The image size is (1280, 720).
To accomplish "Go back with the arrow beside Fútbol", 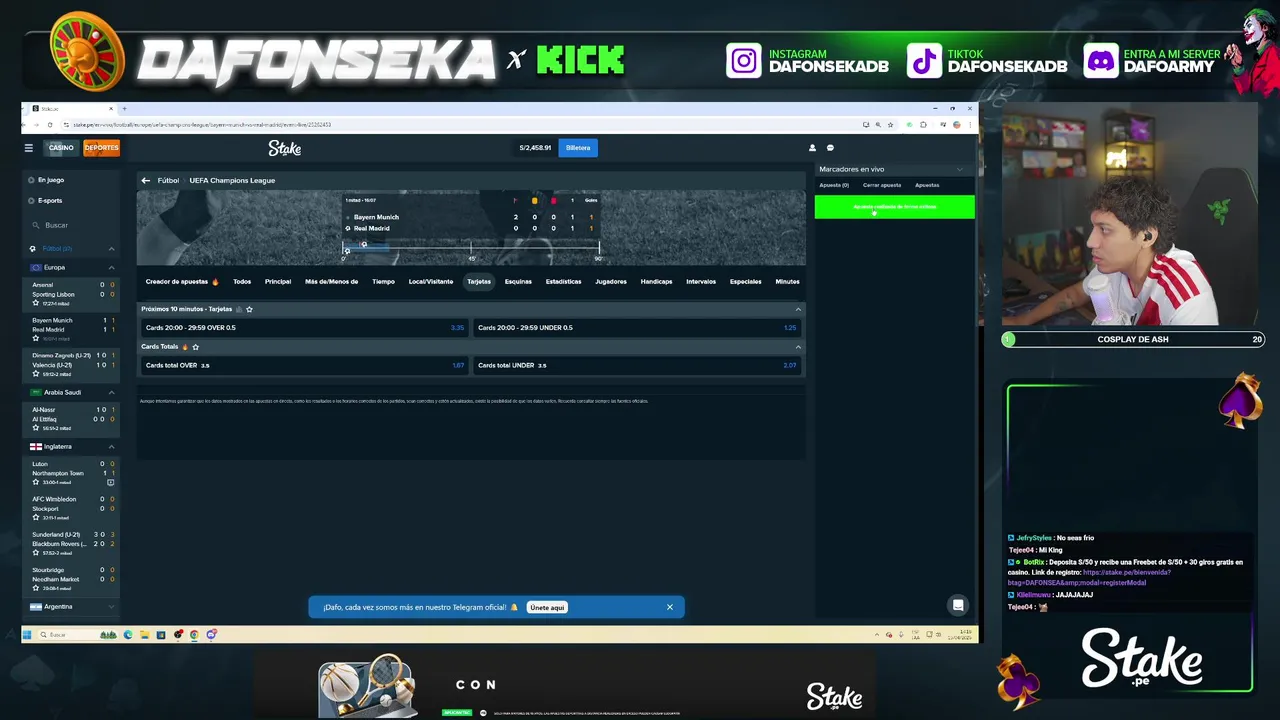I will tap(146, 180).
